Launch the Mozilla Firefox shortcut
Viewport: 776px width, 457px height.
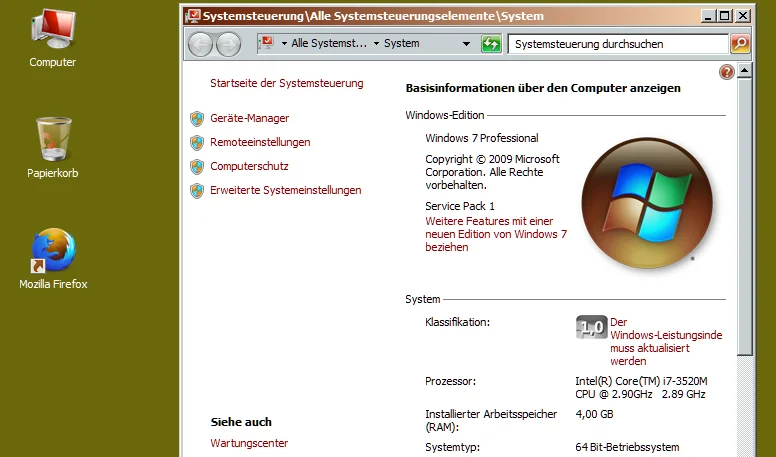[x=53, y=258]
